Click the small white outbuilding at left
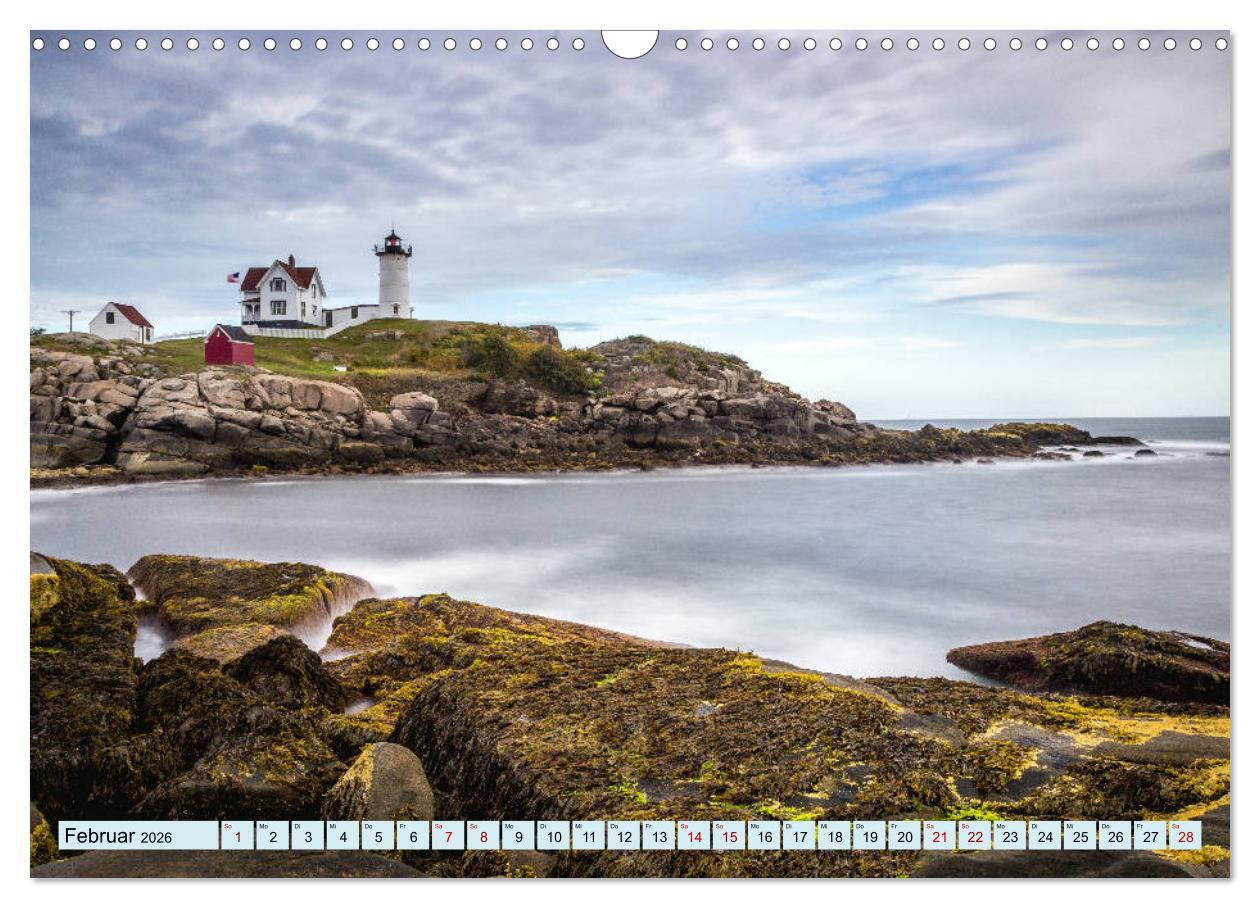 click(x=121, y=323)
